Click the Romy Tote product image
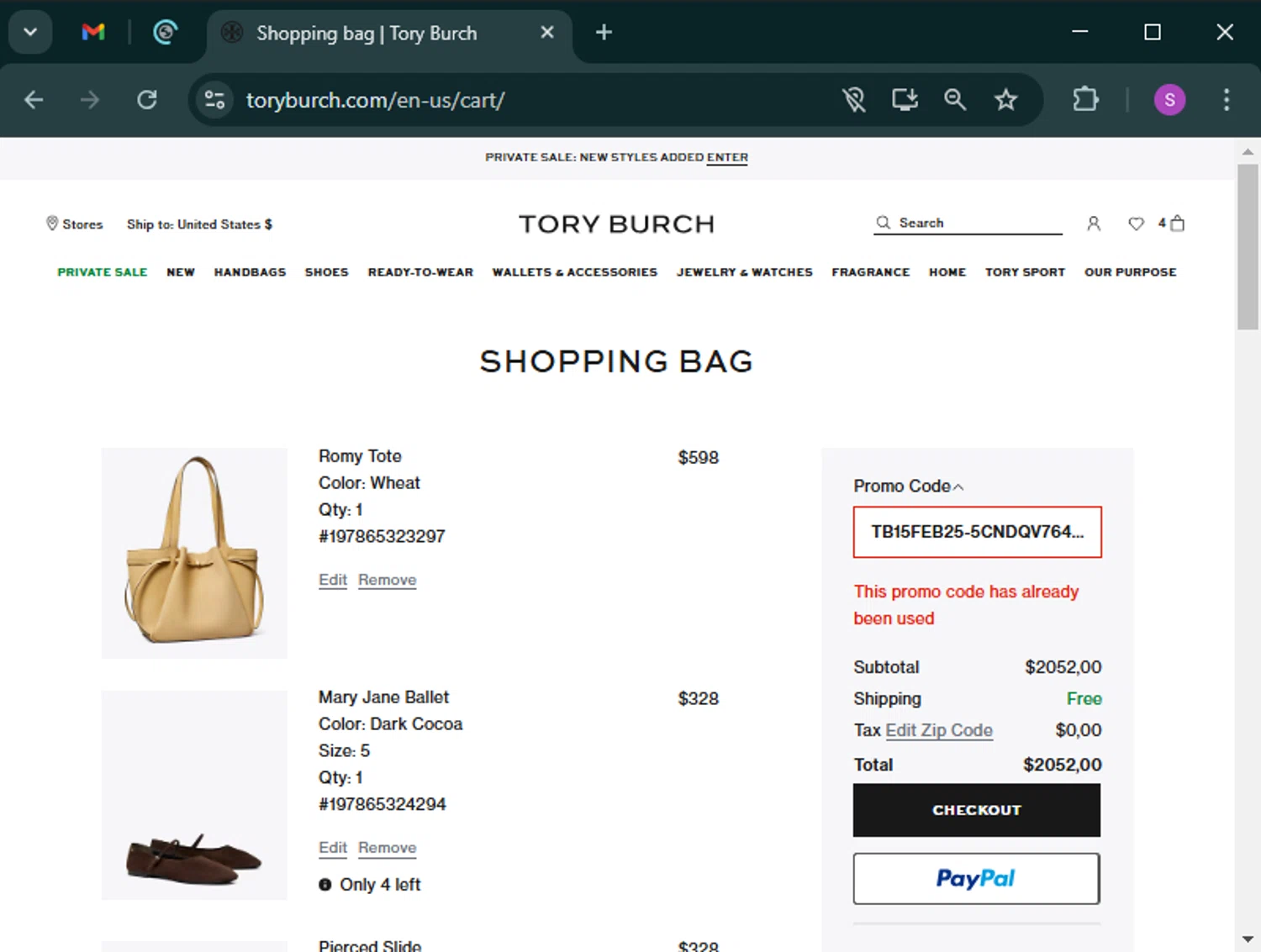The height and width of the screenshot is (952, 1261). point(194,553)
